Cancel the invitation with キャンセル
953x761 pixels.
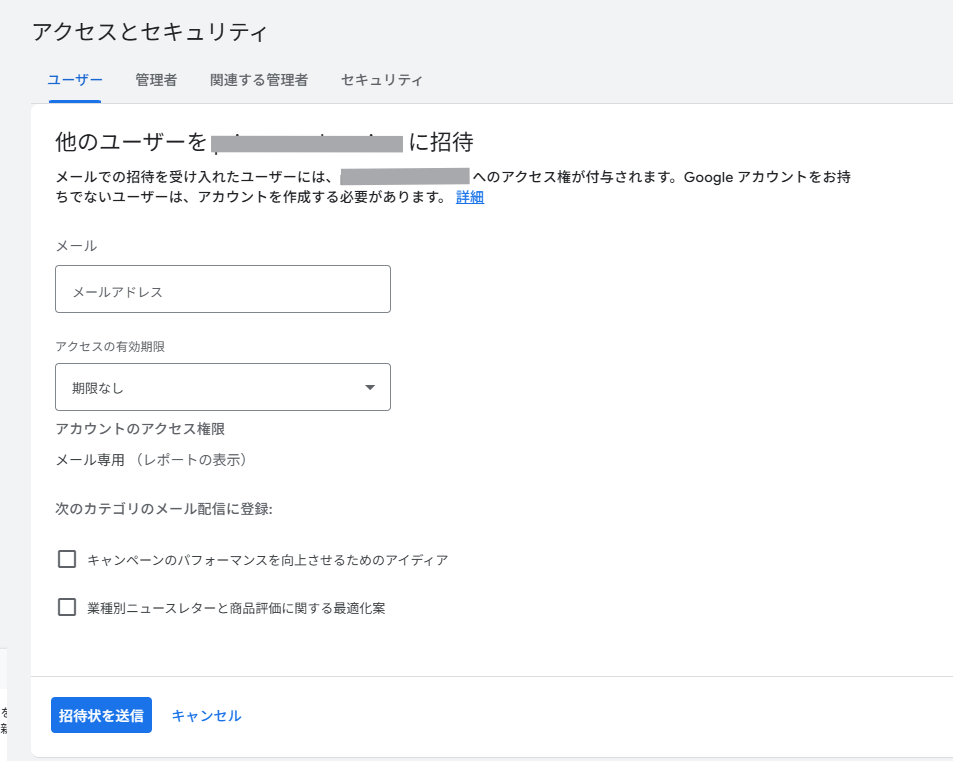click(206, 715)
